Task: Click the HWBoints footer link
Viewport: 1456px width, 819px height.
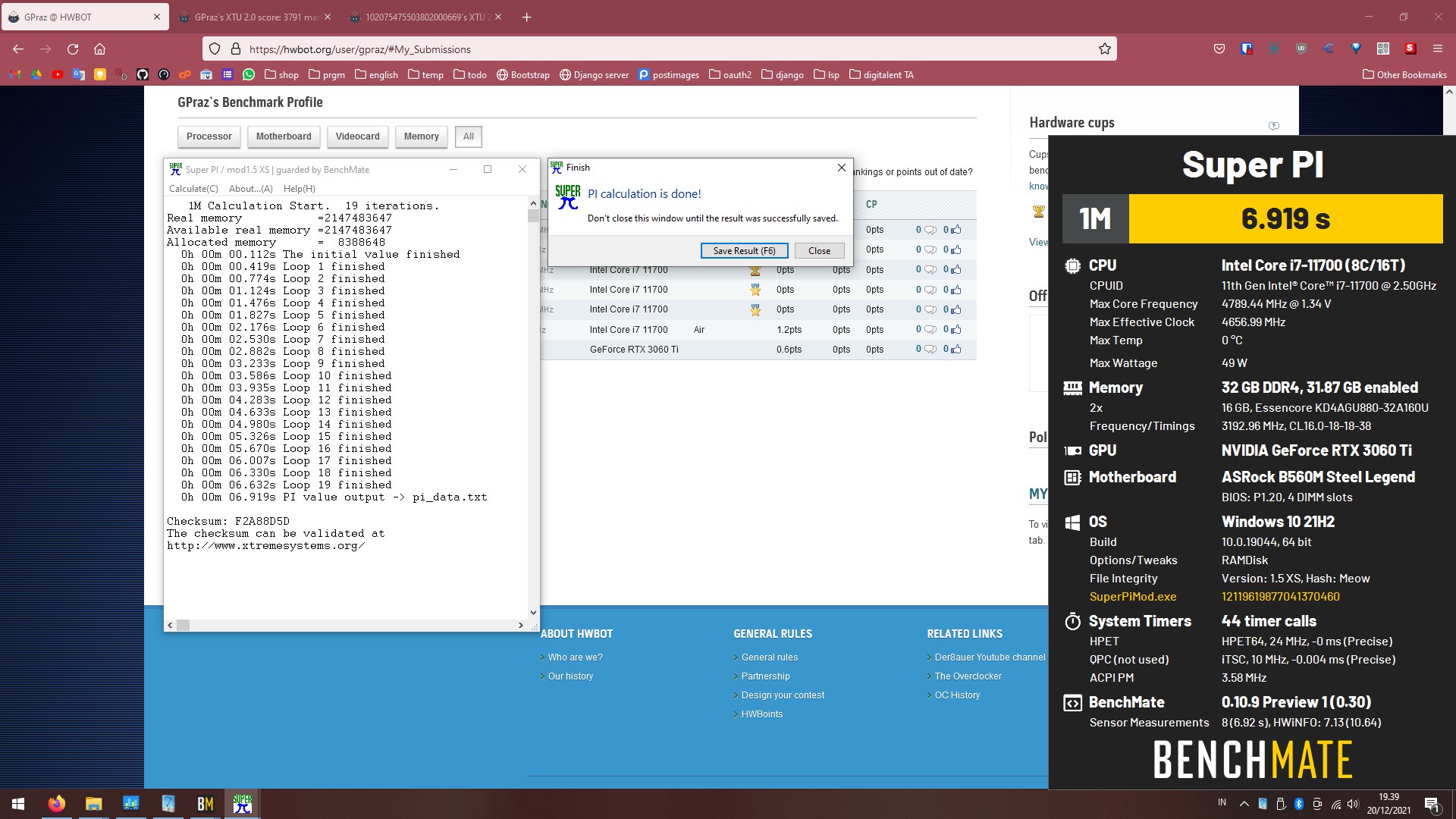Action: (x=762, y=714)
